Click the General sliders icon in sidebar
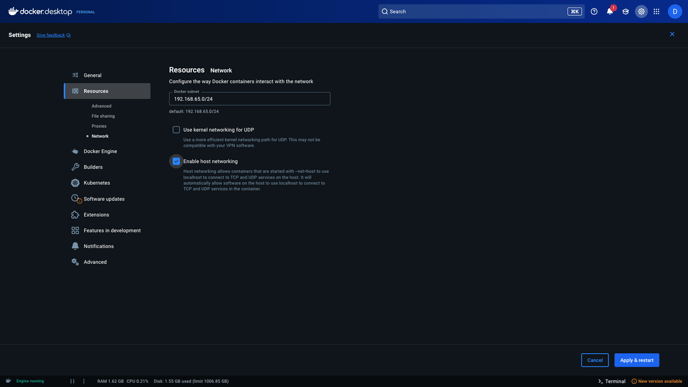688x387 pixels. pyautogui.click(x=75, y=75)
